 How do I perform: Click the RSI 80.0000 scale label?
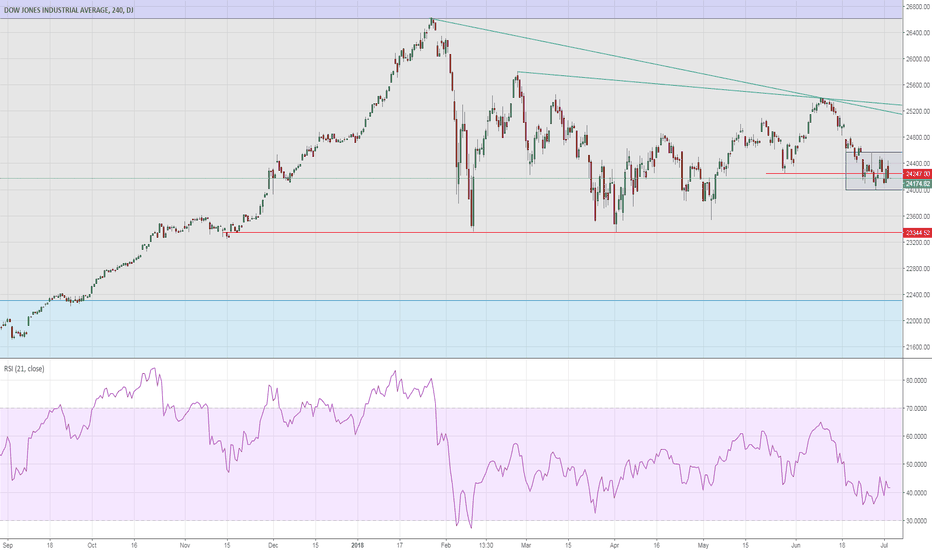(916, 381)
